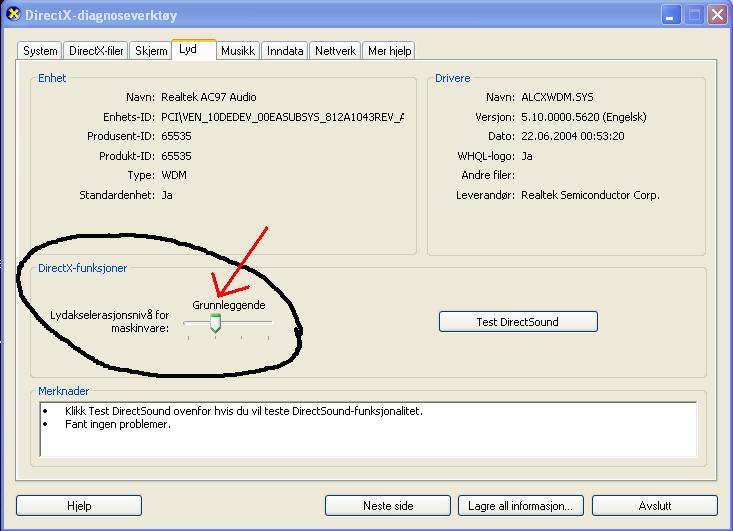Click Lagre all informasjon button
Screen dimensions: 733x531
[521, 506]
